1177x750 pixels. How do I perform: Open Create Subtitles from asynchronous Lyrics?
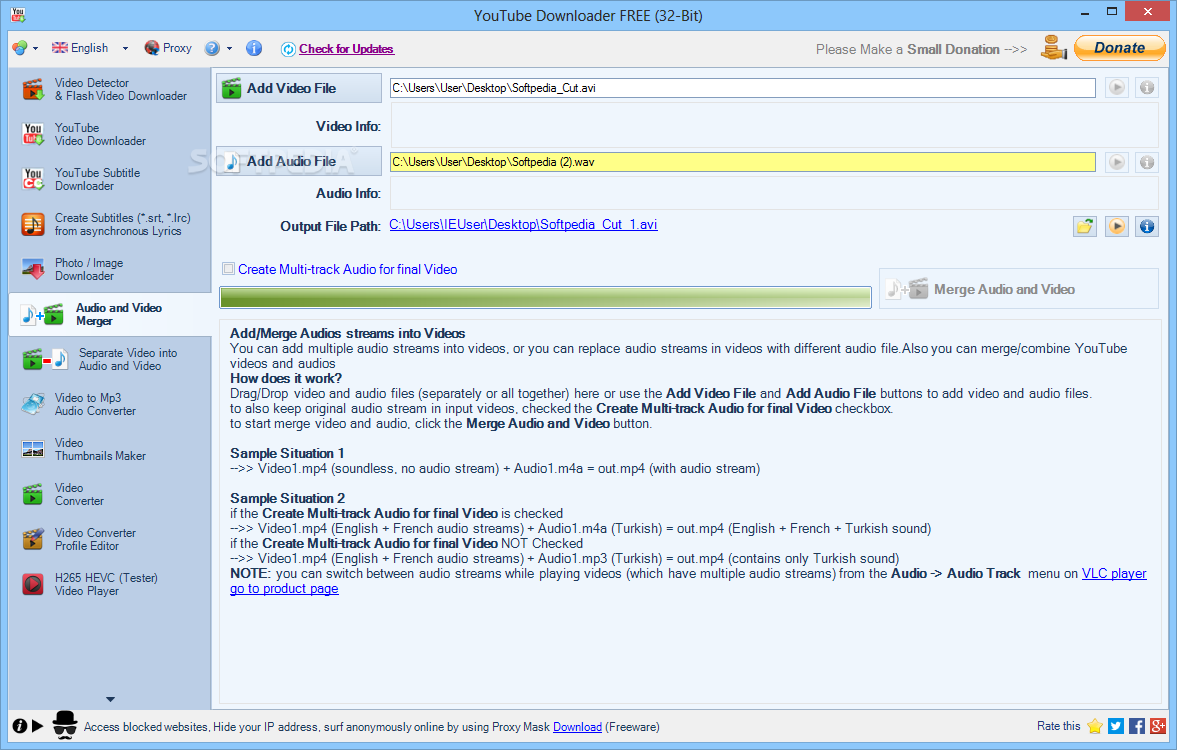[110, 224]
